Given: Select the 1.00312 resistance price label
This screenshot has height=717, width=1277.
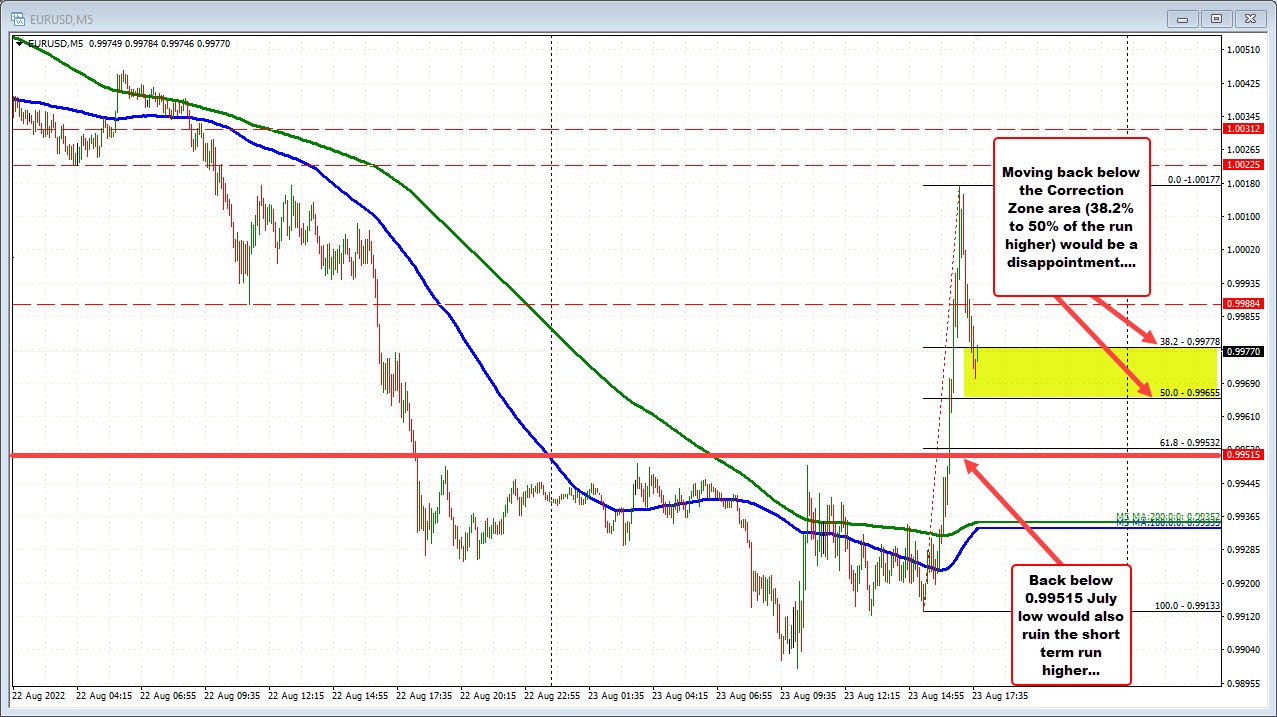Looking at the screenshot, I should (1243, 129).
